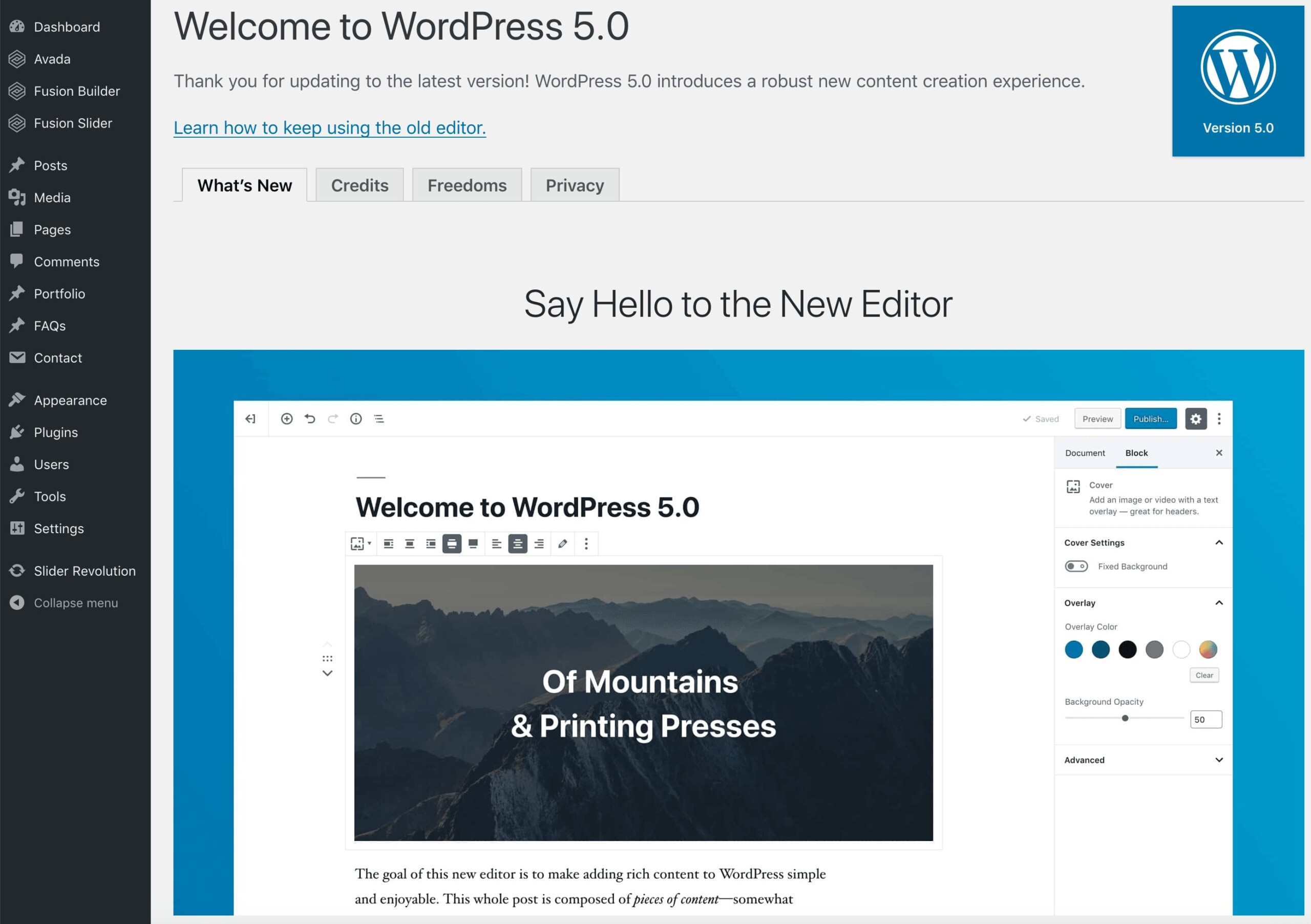1311x924 pixels.
Task: Open the custom color picker swatch
Action: tap(1208, 649)
